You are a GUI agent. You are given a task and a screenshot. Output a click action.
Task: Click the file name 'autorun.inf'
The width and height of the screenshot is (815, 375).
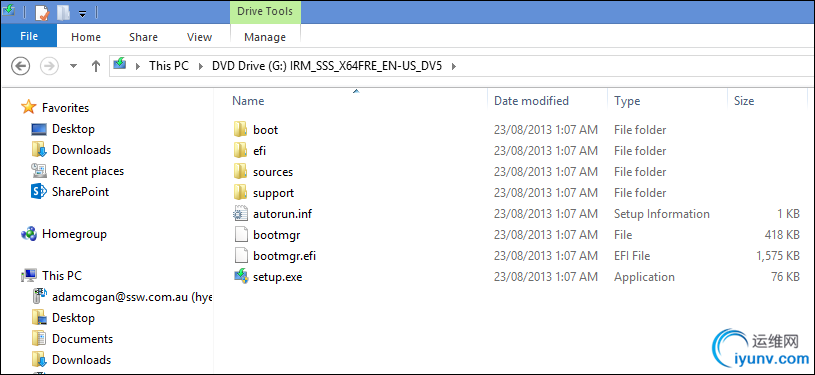pyautogui.click(x=282, y=214)
